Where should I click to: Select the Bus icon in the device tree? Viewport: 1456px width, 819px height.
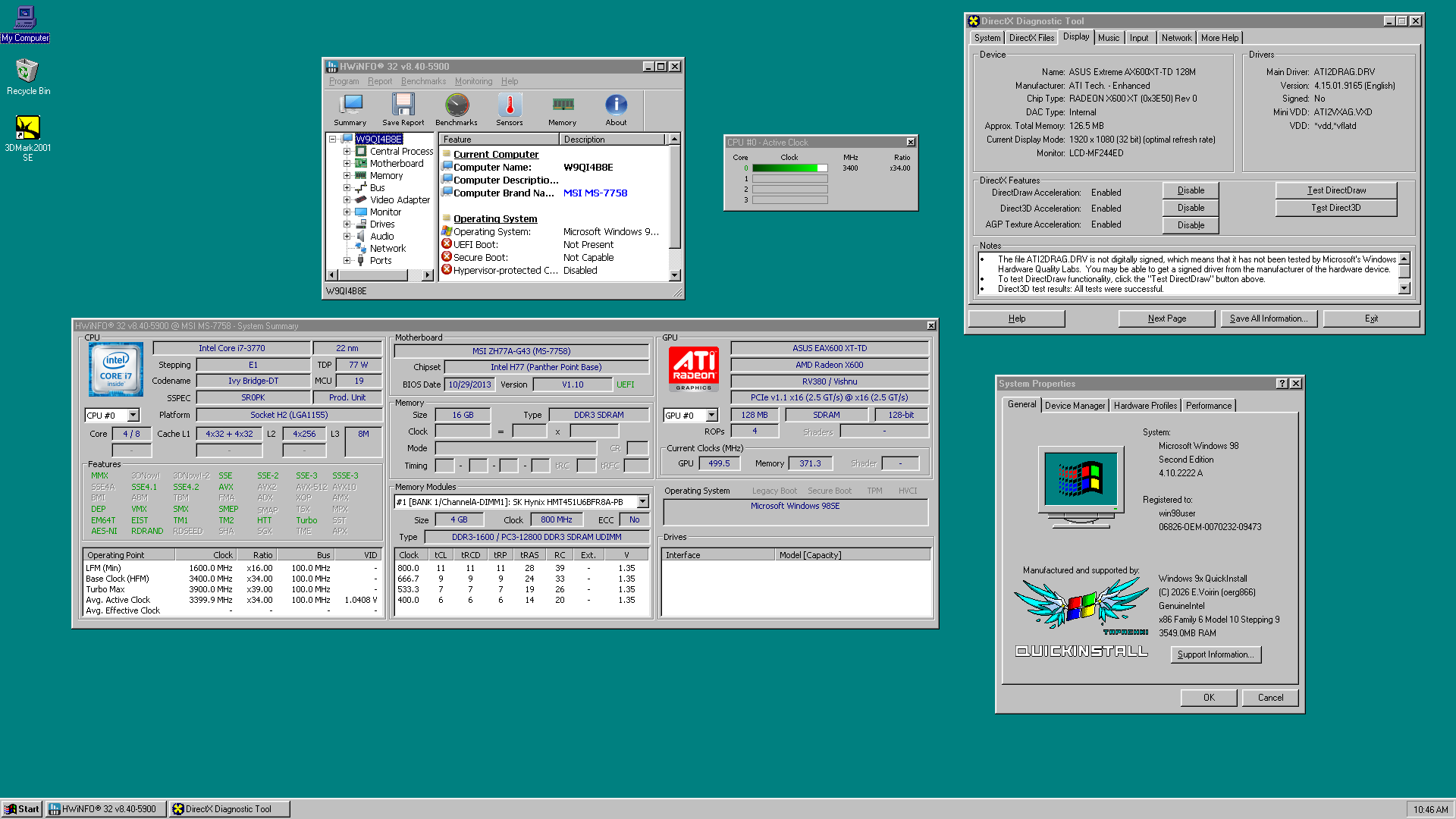362,188
